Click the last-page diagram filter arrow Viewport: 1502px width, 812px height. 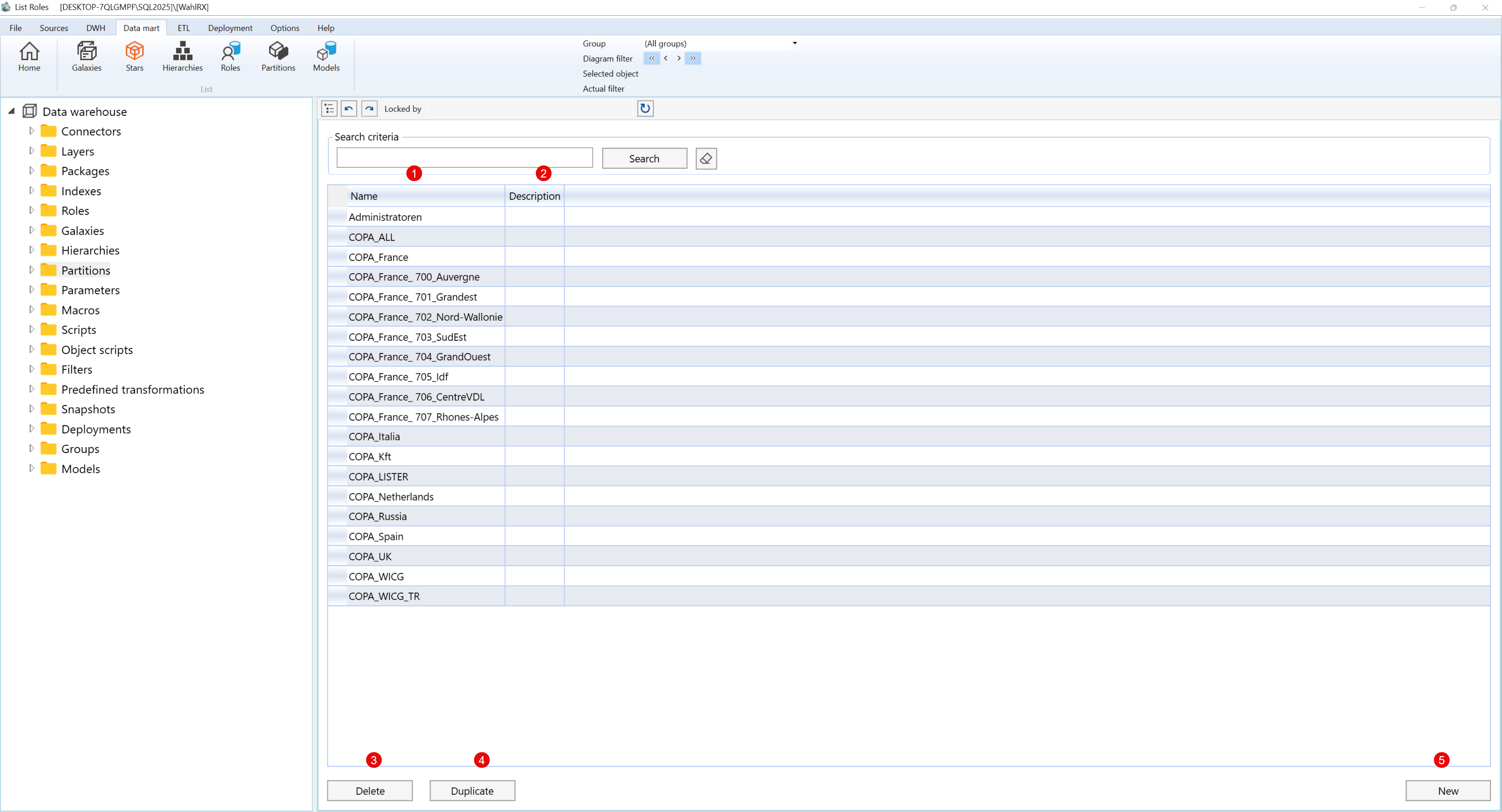pyautogui.click(x=693, y=58)
